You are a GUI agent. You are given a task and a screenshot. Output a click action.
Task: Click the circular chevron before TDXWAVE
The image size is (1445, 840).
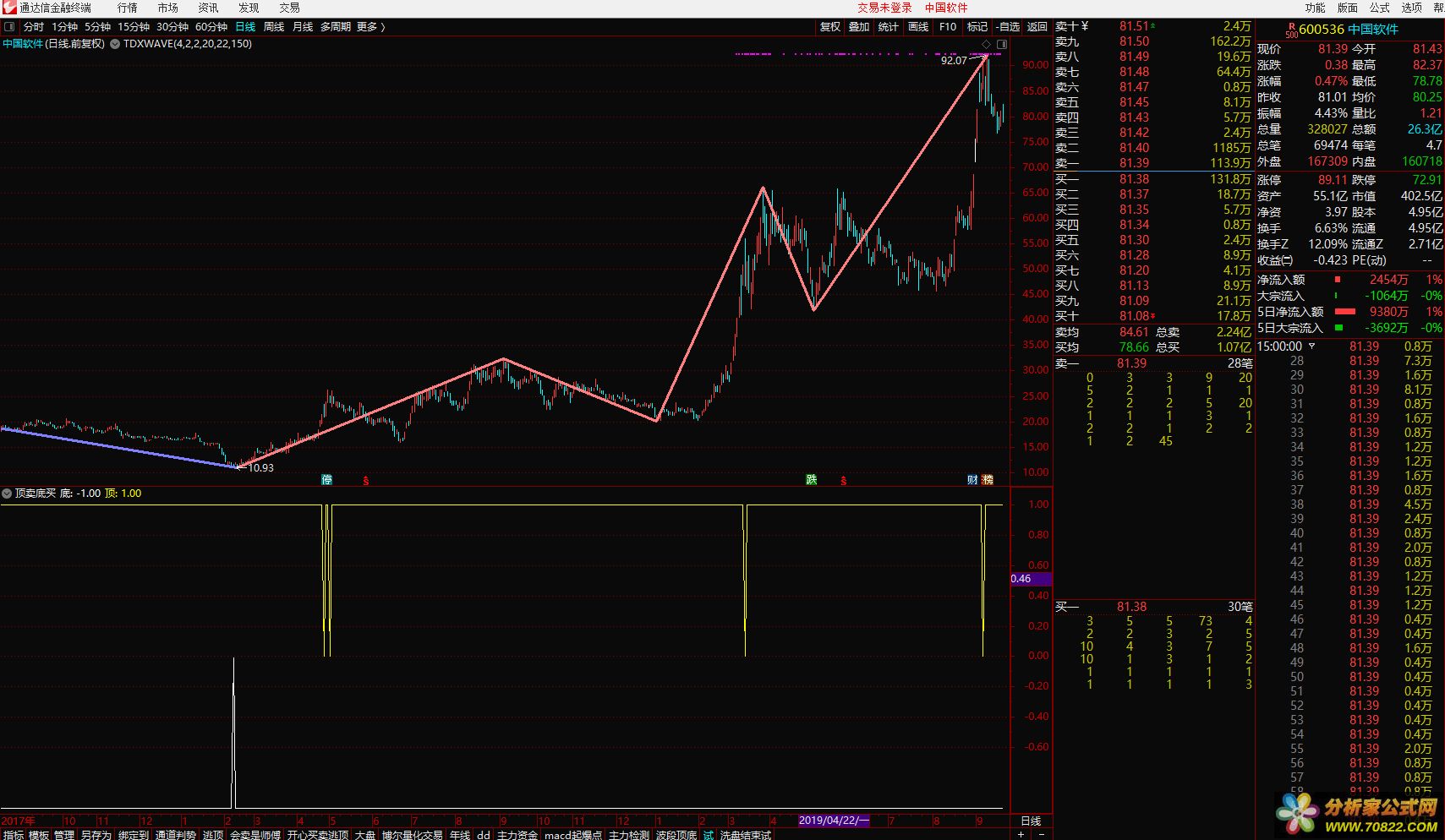(114, 44)
